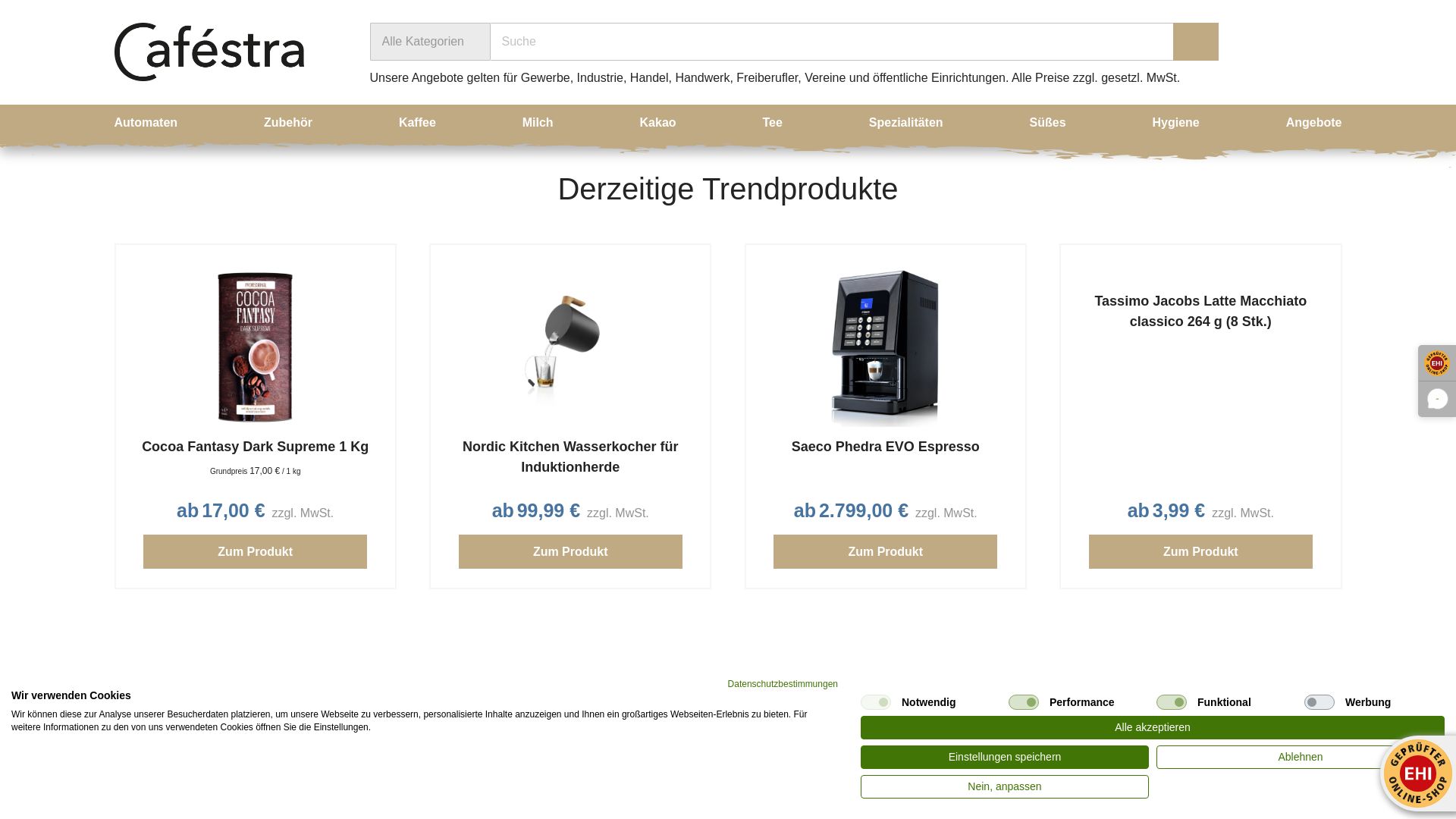Click the Nein, anpassen button
The height and width of the screenshot is (819, 1456).
click(x=1004, y=787)
